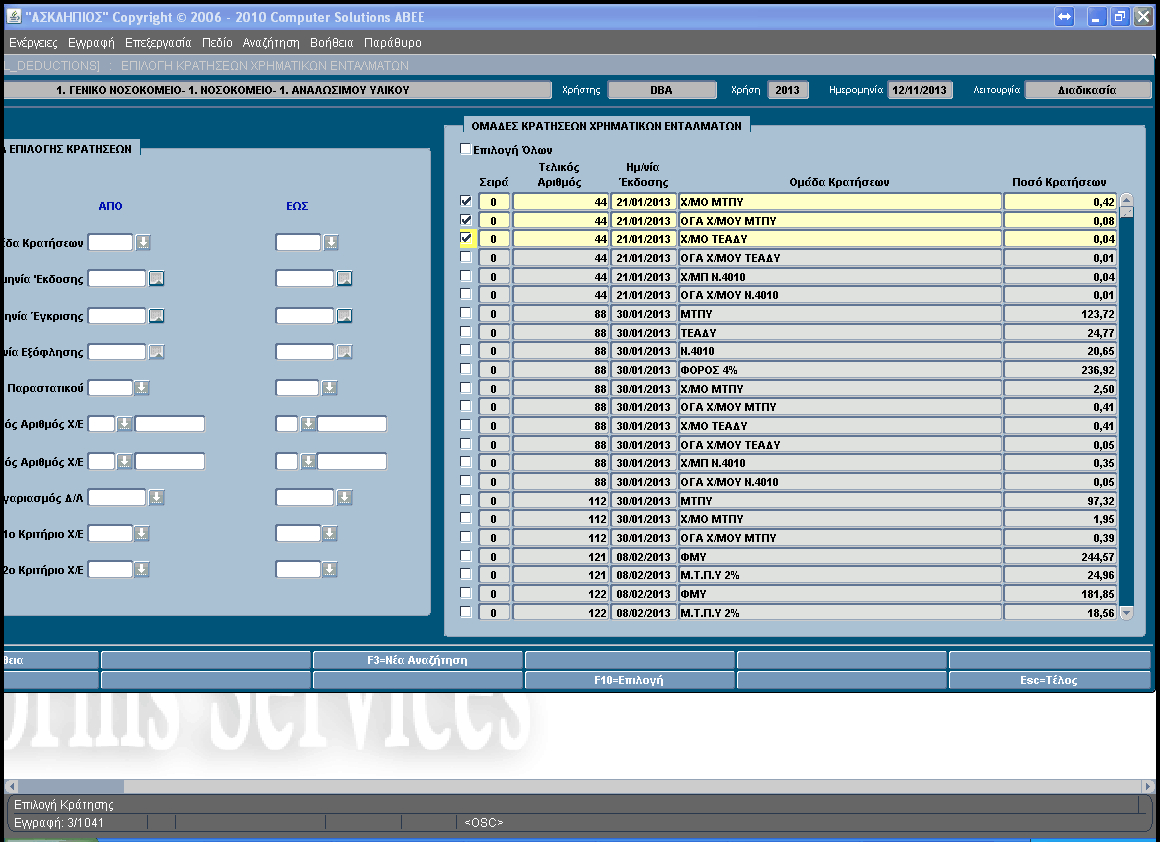The width and height of the screenshot is (1160, 842).
Task: Open the ΑΠΟ Παραστατικού dropdown arrow
Action: tap(141, 387)
